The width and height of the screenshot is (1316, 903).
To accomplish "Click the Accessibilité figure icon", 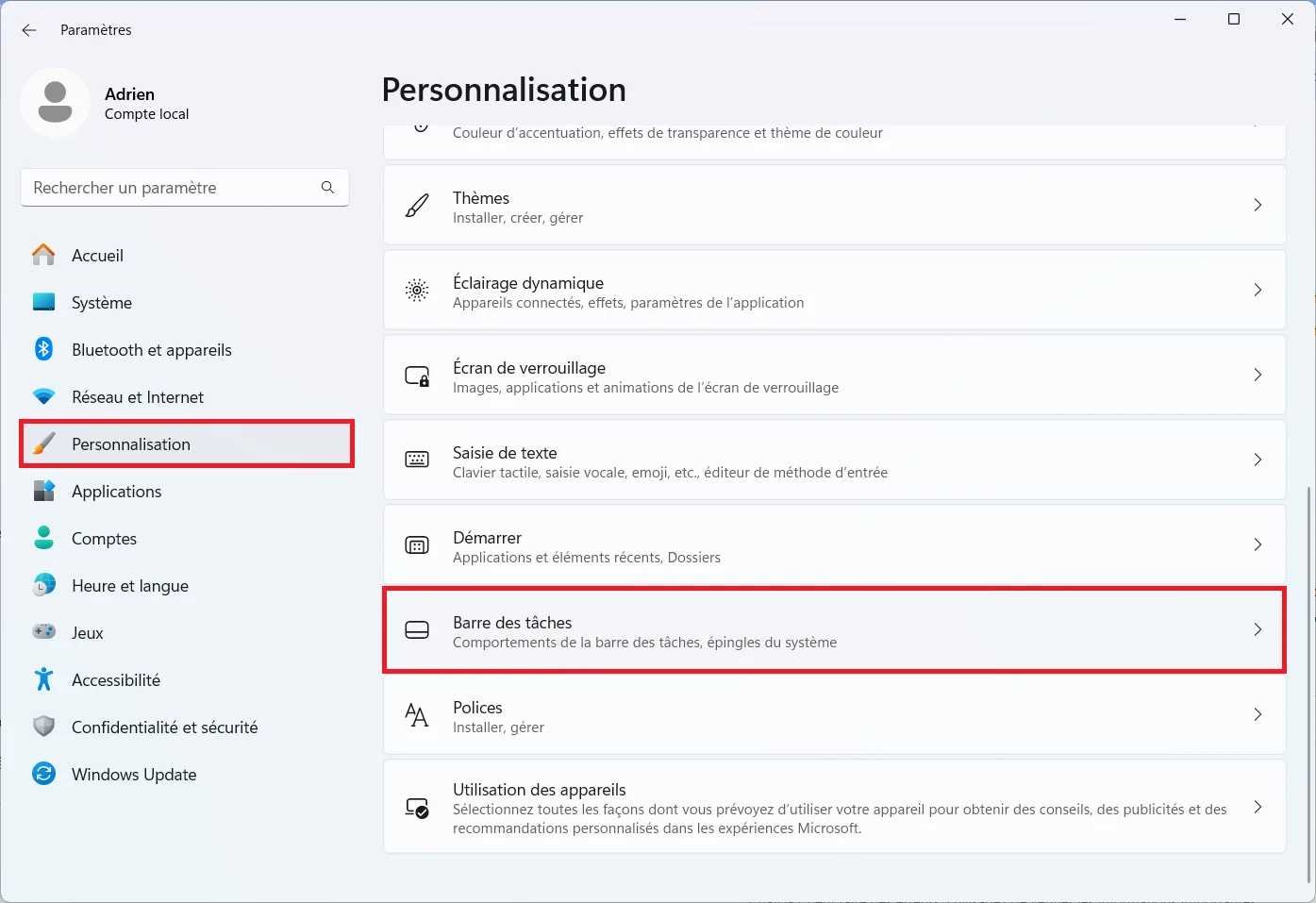I will pyautogui.click(x=43, y=679).
